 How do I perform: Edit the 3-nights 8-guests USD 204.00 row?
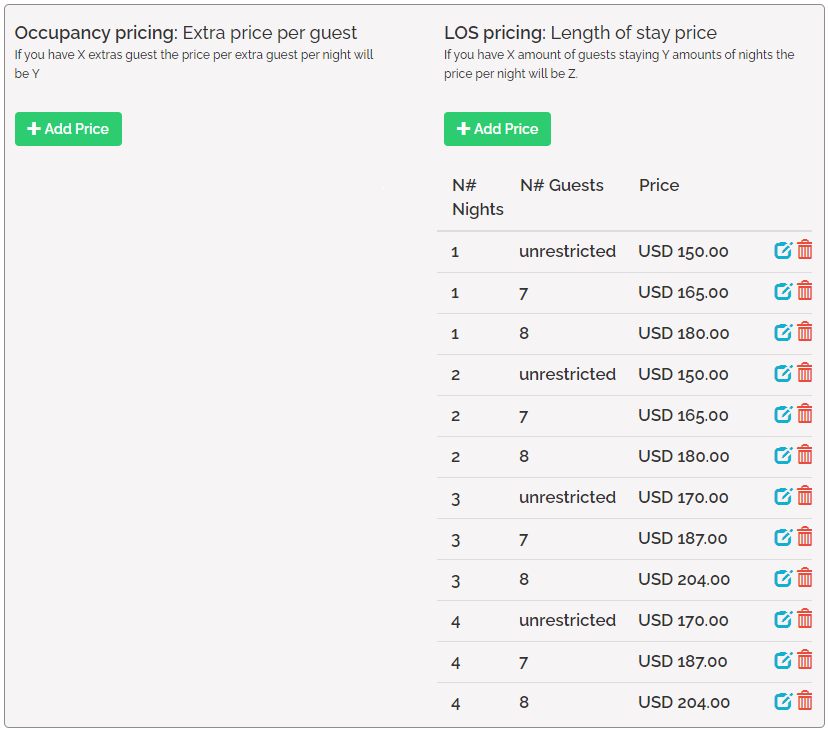tap(783, 578)
